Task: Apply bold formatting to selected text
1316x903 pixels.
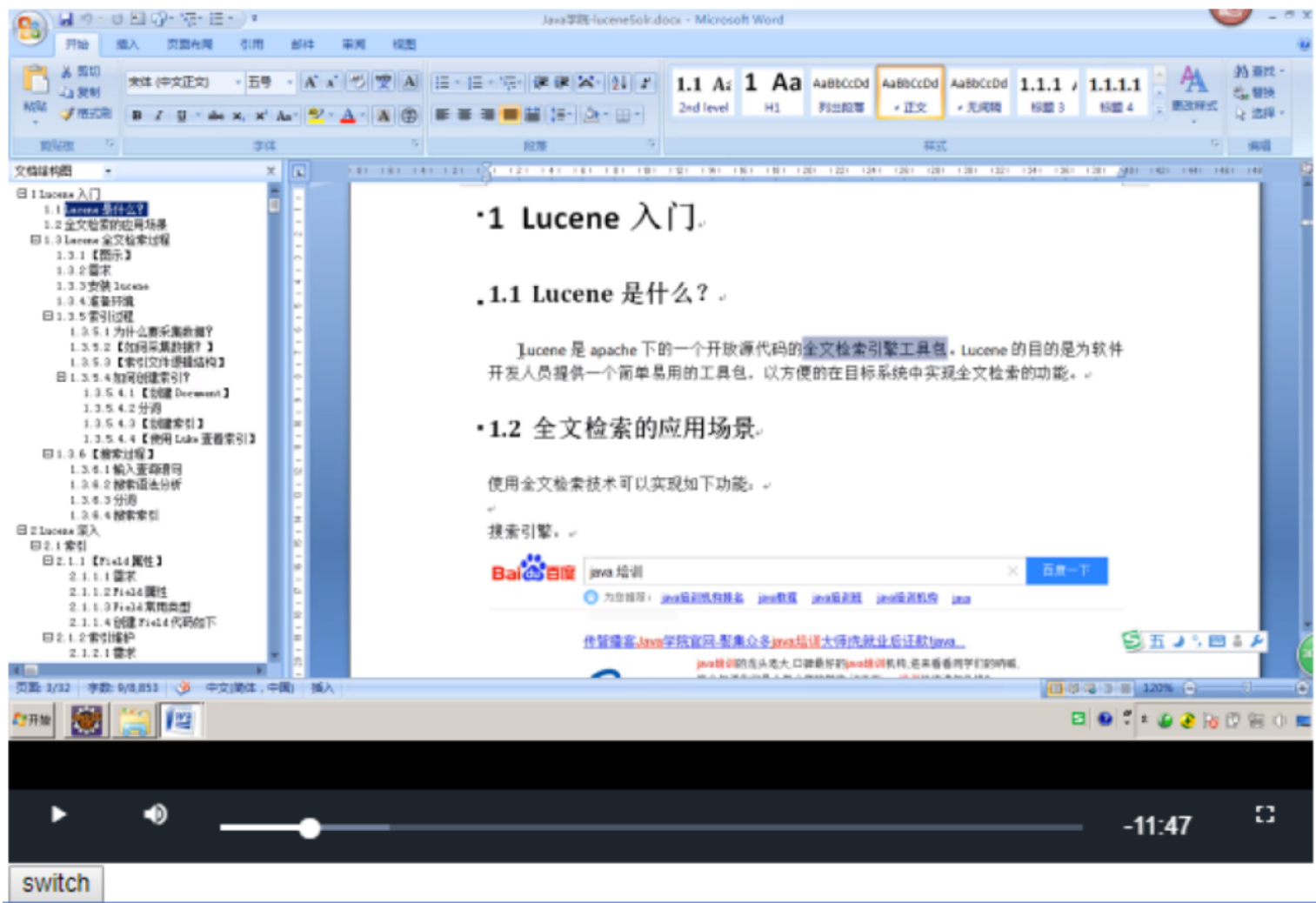Action: 137,114
